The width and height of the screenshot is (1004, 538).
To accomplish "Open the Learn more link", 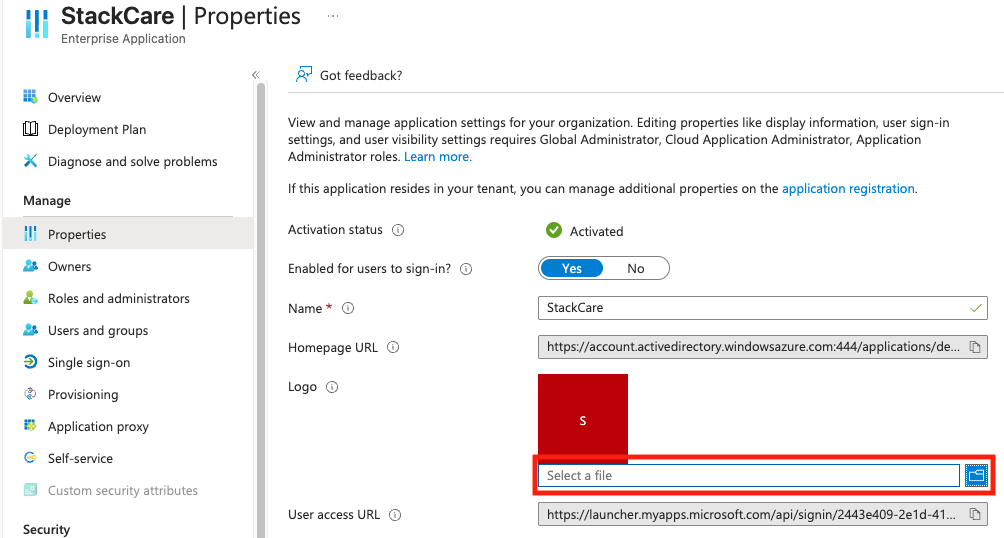I will pyautogui.click(x=437, y=157).
